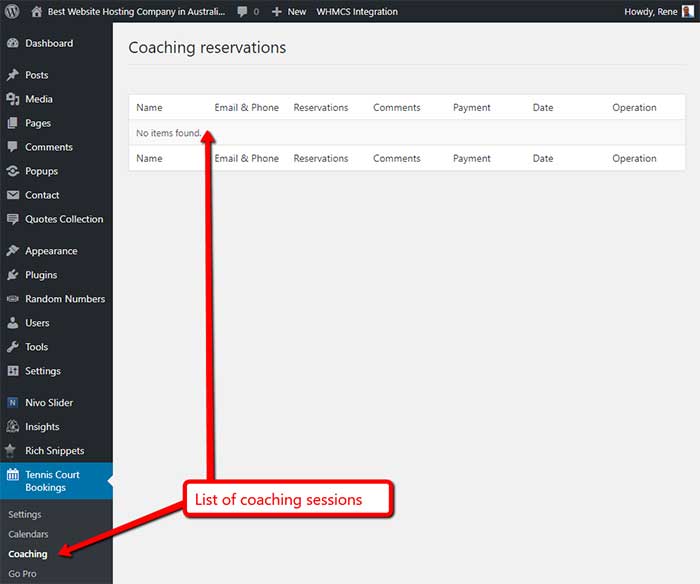Click the bottom Comments column footer
Viewport: 700px width, 584px height.
[x=396, y=159]
